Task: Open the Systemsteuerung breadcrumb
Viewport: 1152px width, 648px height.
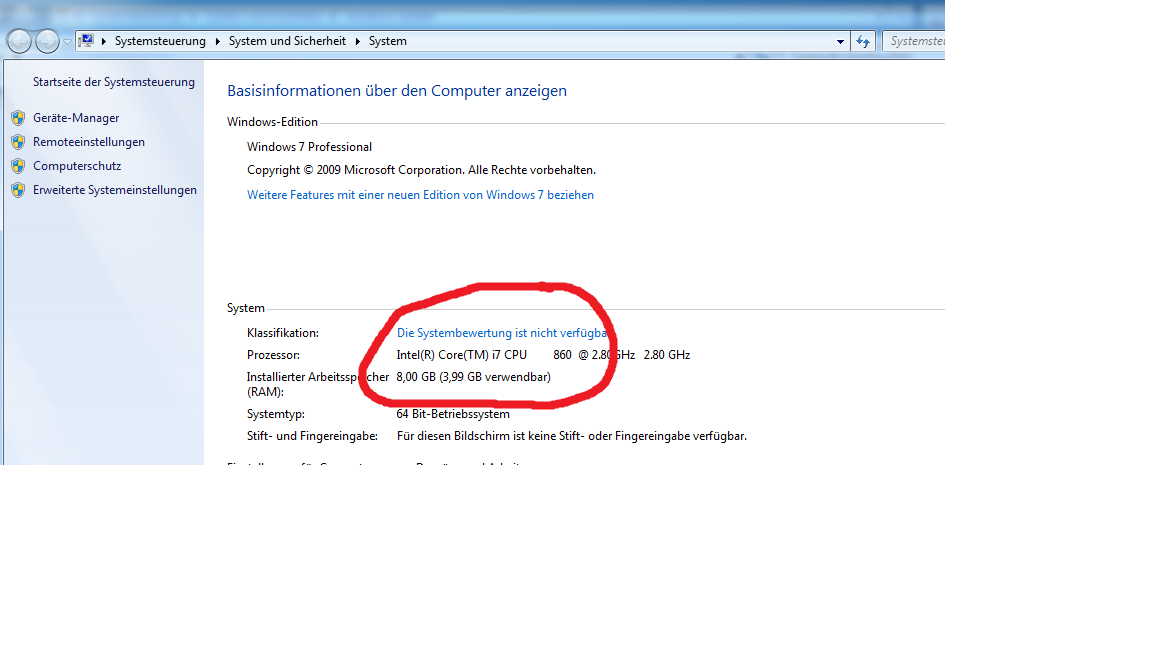Action: click(x=160, y=41)
